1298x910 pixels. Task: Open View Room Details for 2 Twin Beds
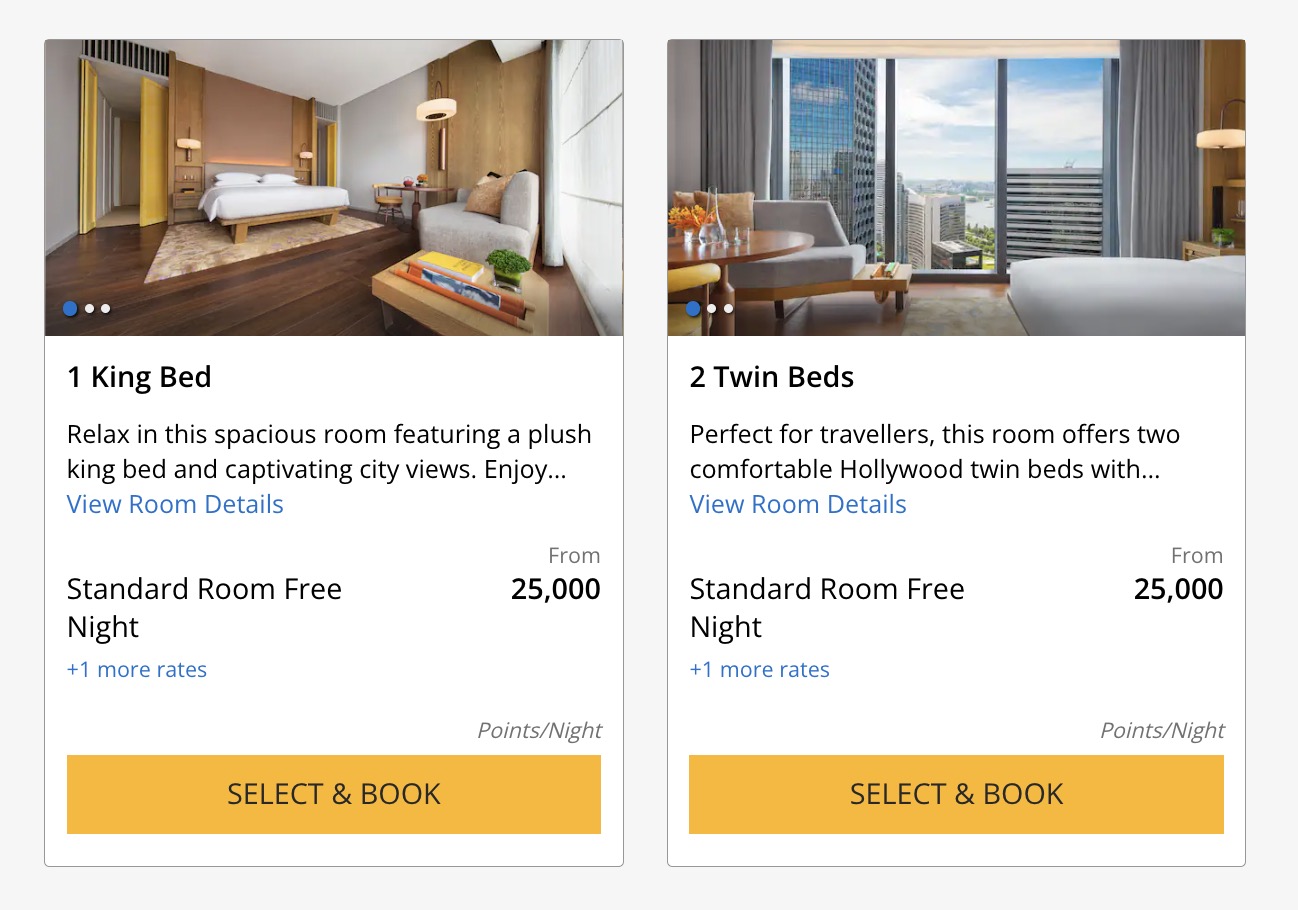[797, 504]
